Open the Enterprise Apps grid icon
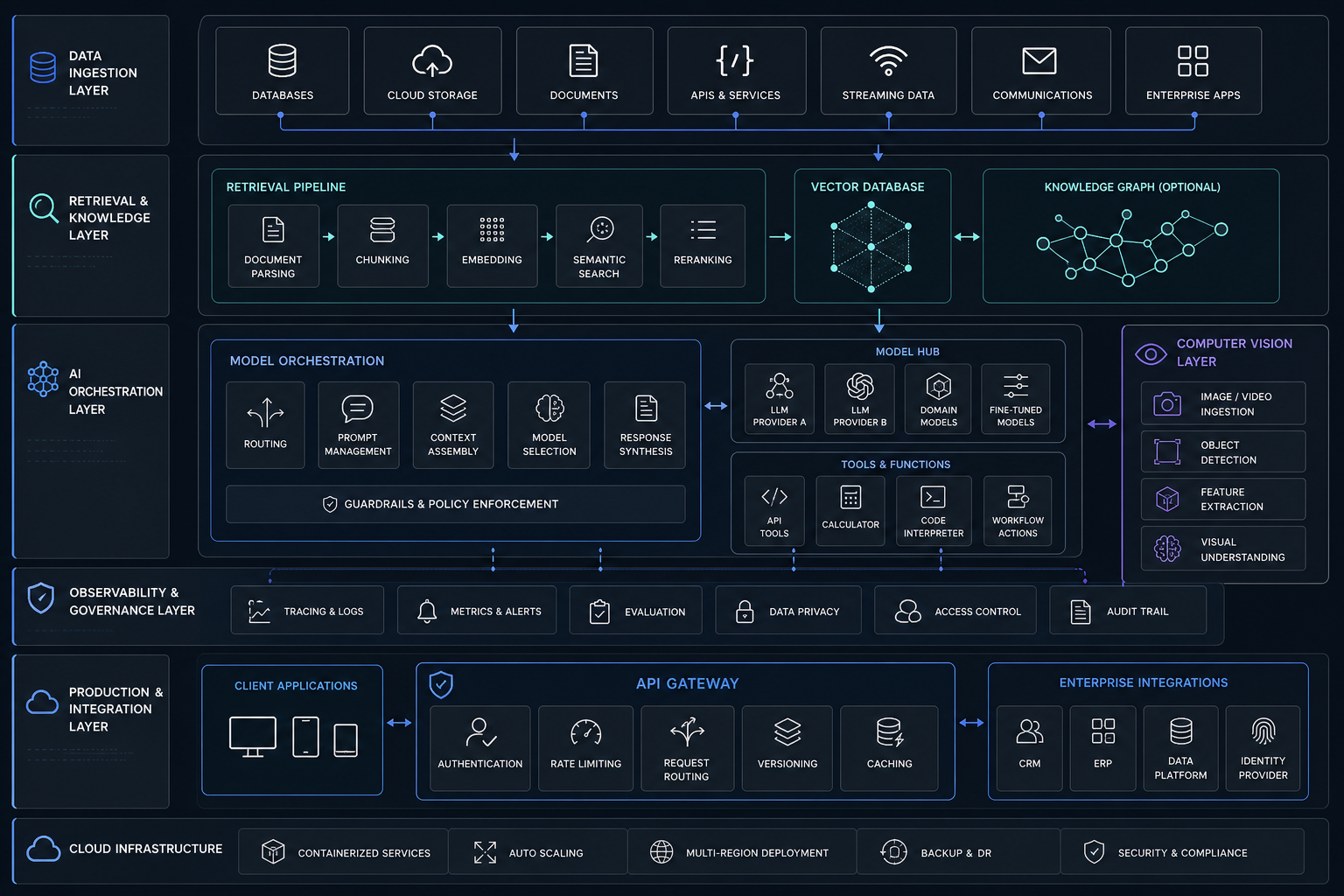The height and width of the screenshot is (896, 1344). click(x=1193, y=61)
